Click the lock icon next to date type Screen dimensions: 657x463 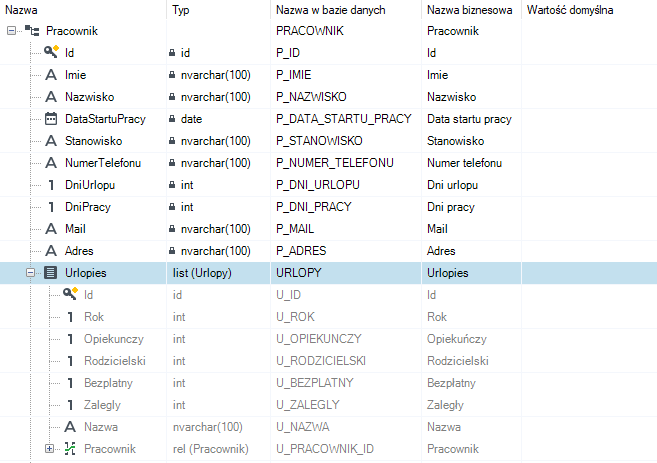click(x=172, y=119)
